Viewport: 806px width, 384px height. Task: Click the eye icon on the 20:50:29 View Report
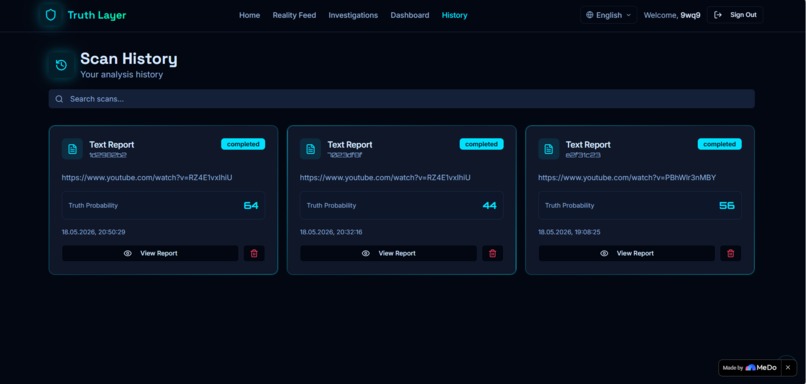[127, 253]
